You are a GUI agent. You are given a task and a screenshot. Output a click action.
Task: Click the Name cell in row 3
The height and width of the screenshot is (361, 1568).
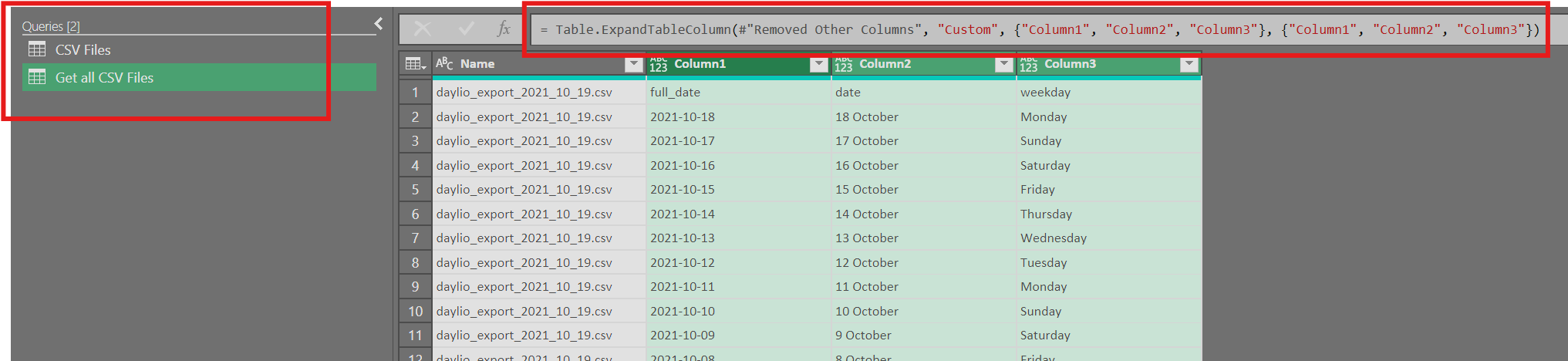539,141
